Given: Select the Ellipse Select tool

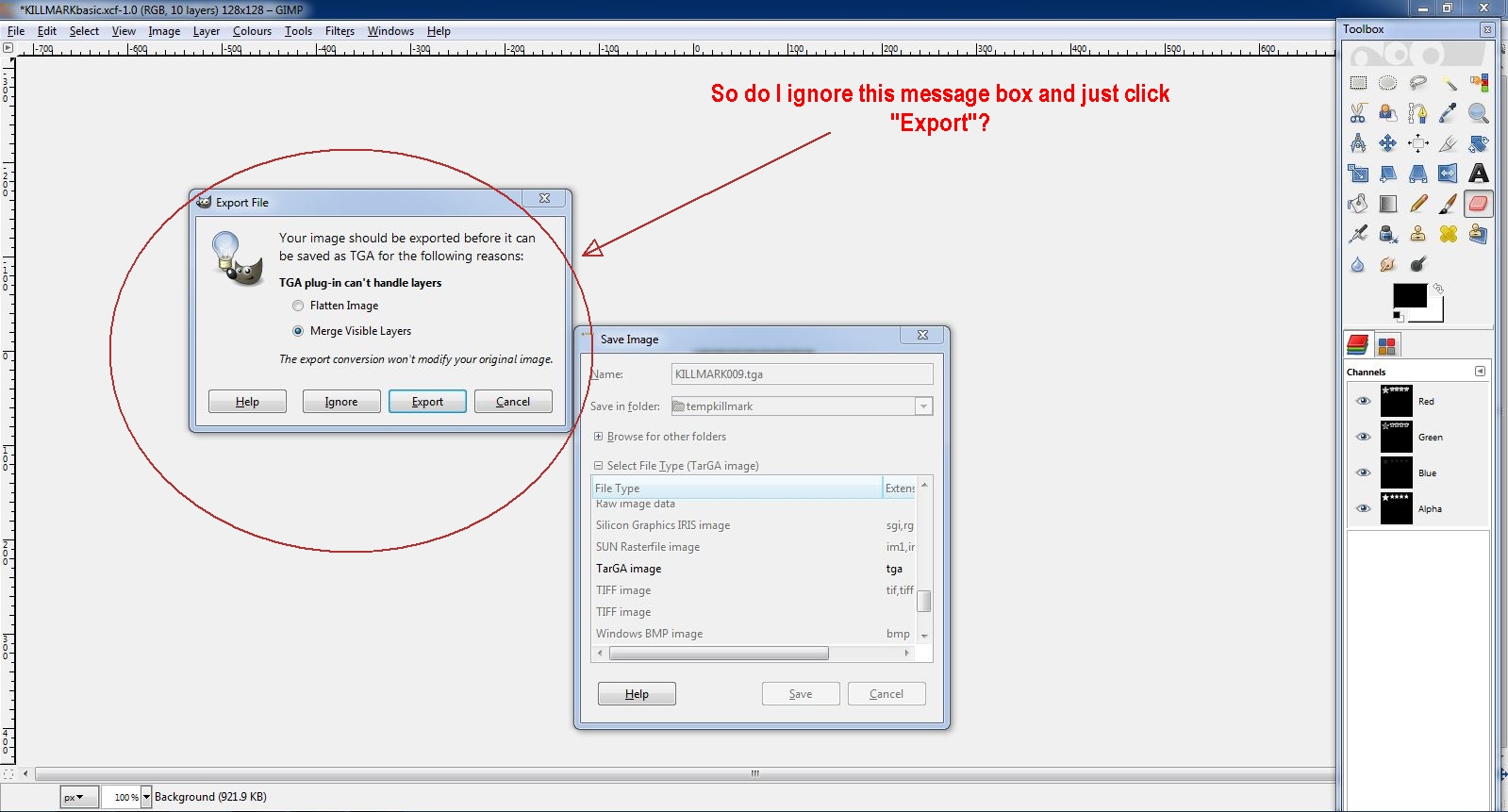Looking at the screenshot, I should click(x=1388, y=83).
